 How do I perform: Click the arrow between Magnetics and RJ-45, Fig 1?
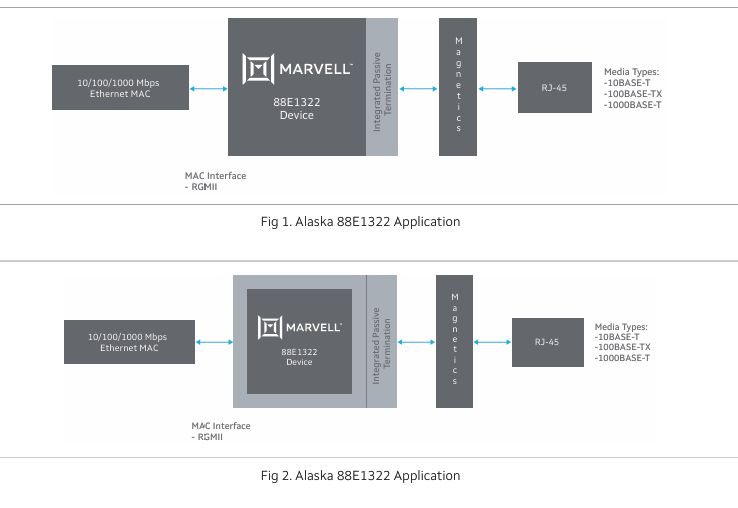tap(497, 89)
